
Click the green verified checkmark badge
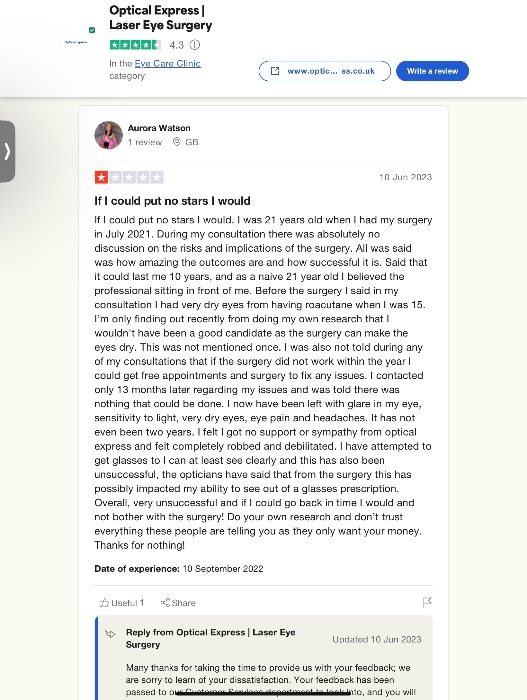click(x=92, y=30)
